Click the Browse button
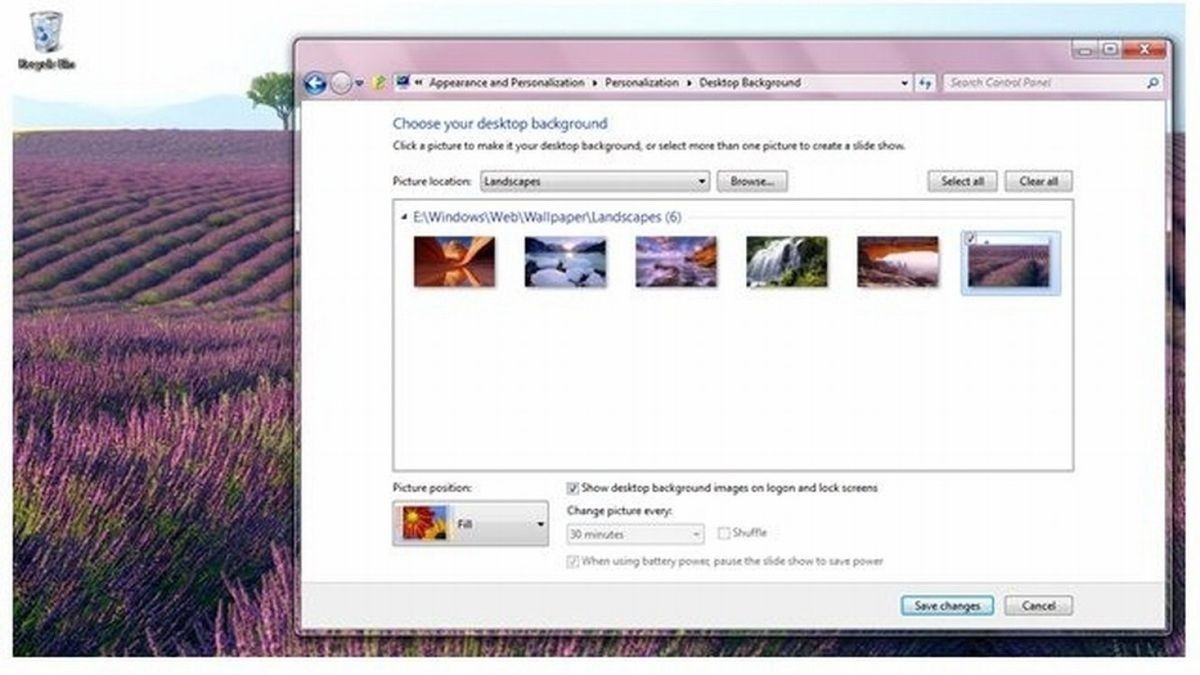 [753, 181]
